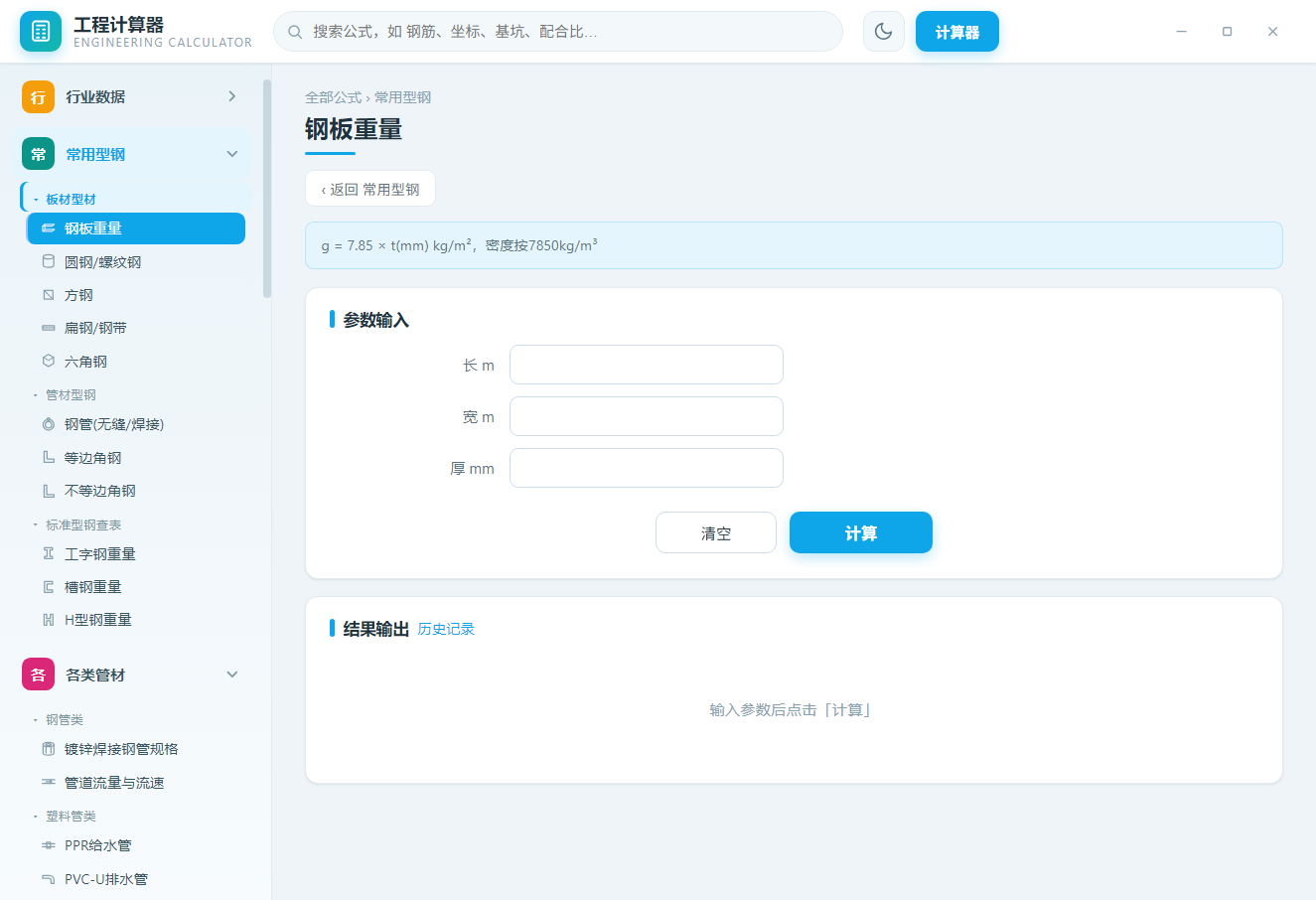Image resolution: width=1316 pixels, height=900 pixels.
Task: Click the 扁钢/钢带 flat bar icon
Action: pyautogui.click(x=49, y=328)
